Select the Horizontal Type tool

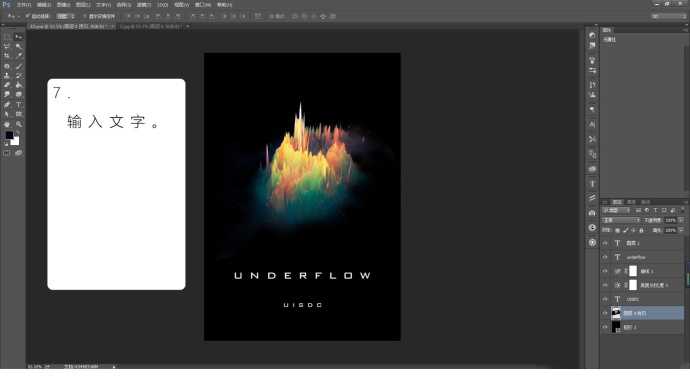pyautogui.click(x=18, y=105)
